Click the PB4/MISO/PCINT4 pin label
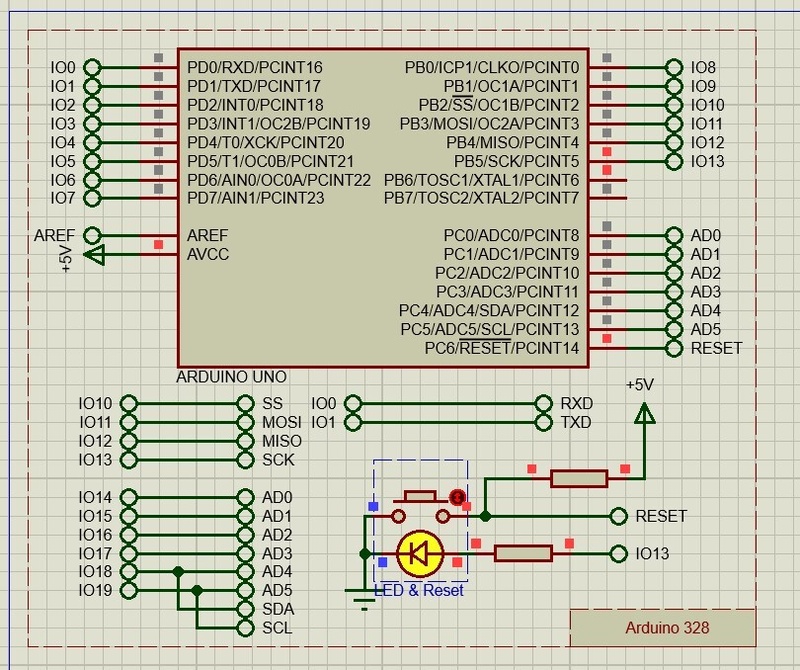800x670 pixels. click(x=513, y=142)
